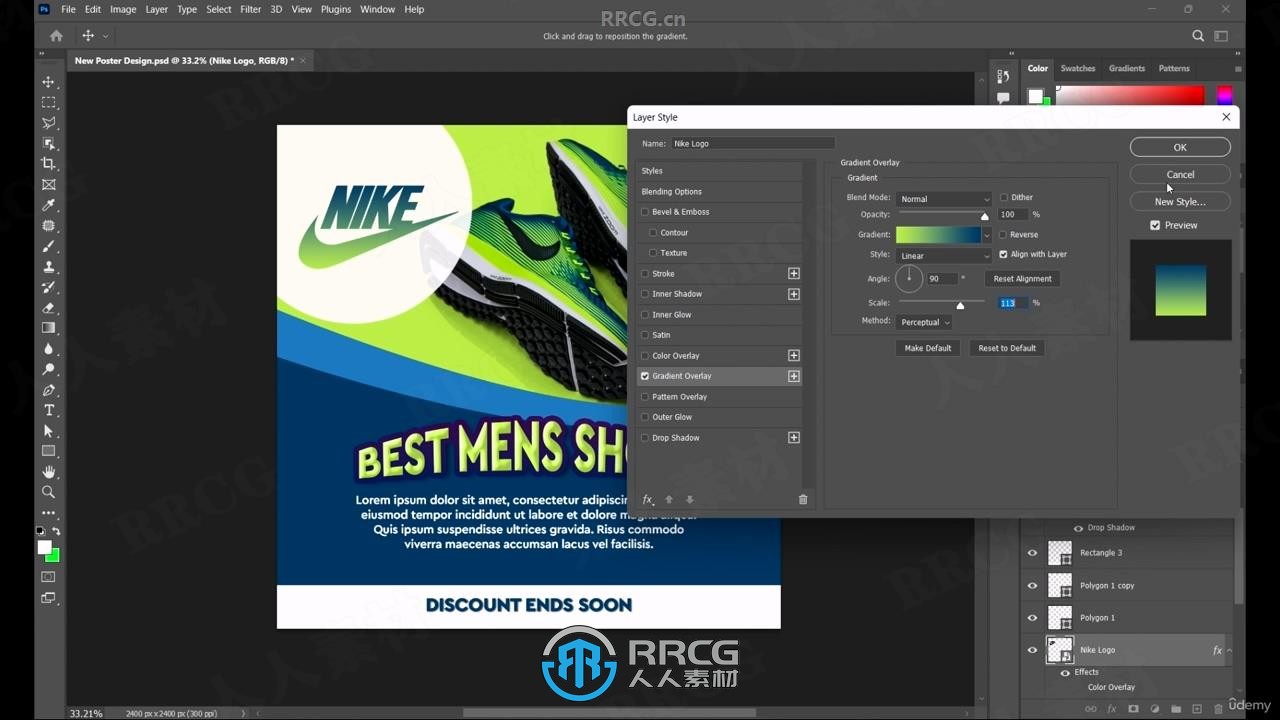Switch to the Gradients tab
The width and height of the screenshot is (1280, 720).
click(x=1126, y=68)
